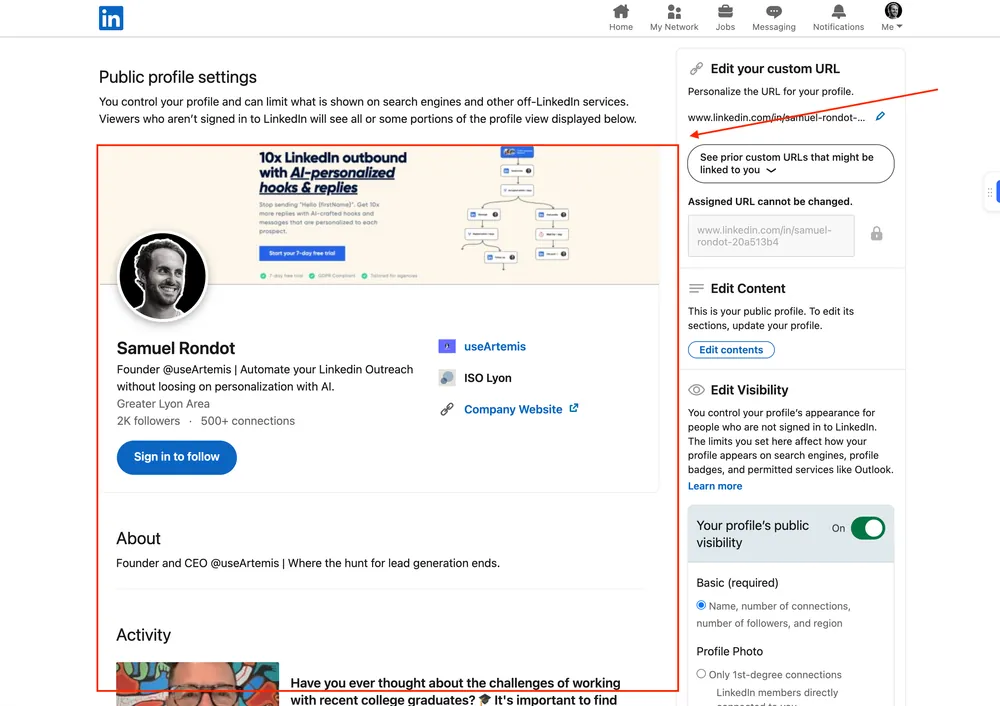Click the link icon beside Company Website
The height and width of the screenshot is (706, 1000).
pyautogui.click(x=447, y=409)
